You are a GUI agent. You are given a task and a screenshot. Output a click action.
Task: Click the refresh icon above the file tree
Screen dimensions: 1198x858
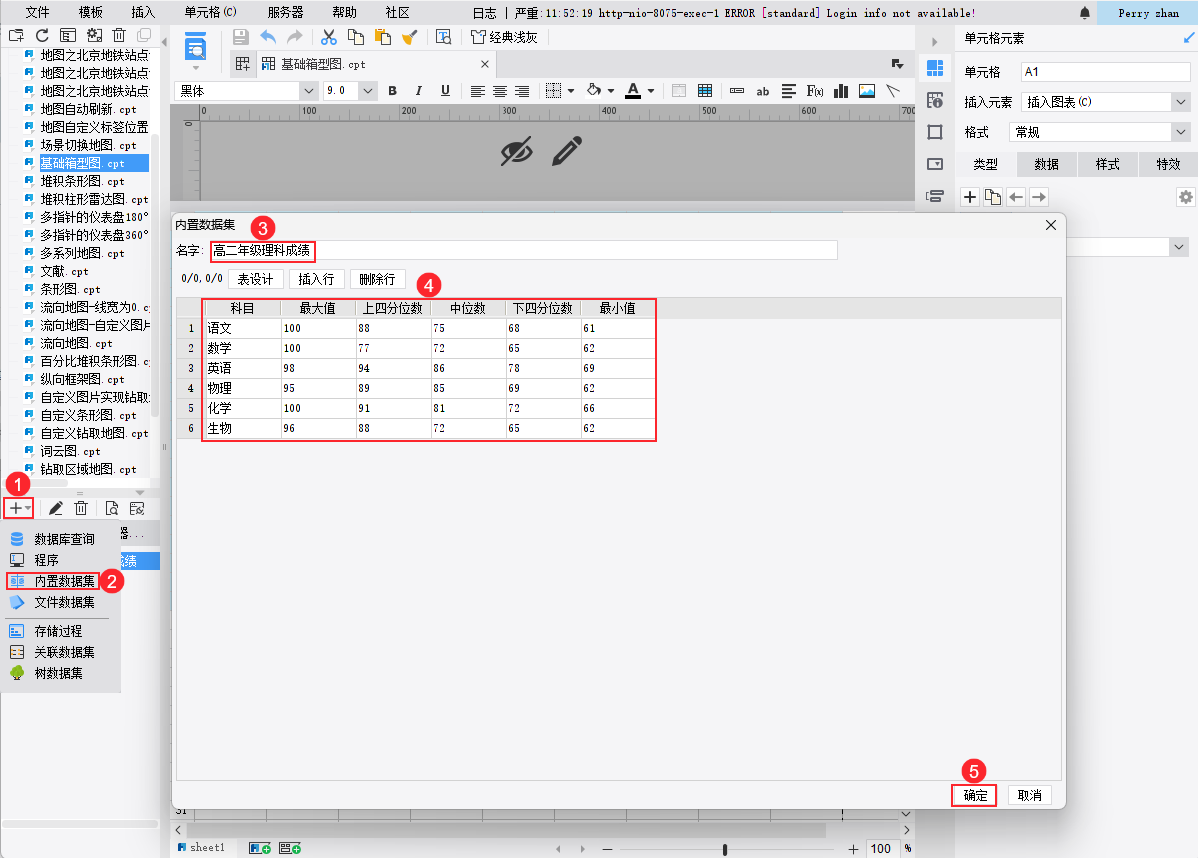tap(42, 35)
